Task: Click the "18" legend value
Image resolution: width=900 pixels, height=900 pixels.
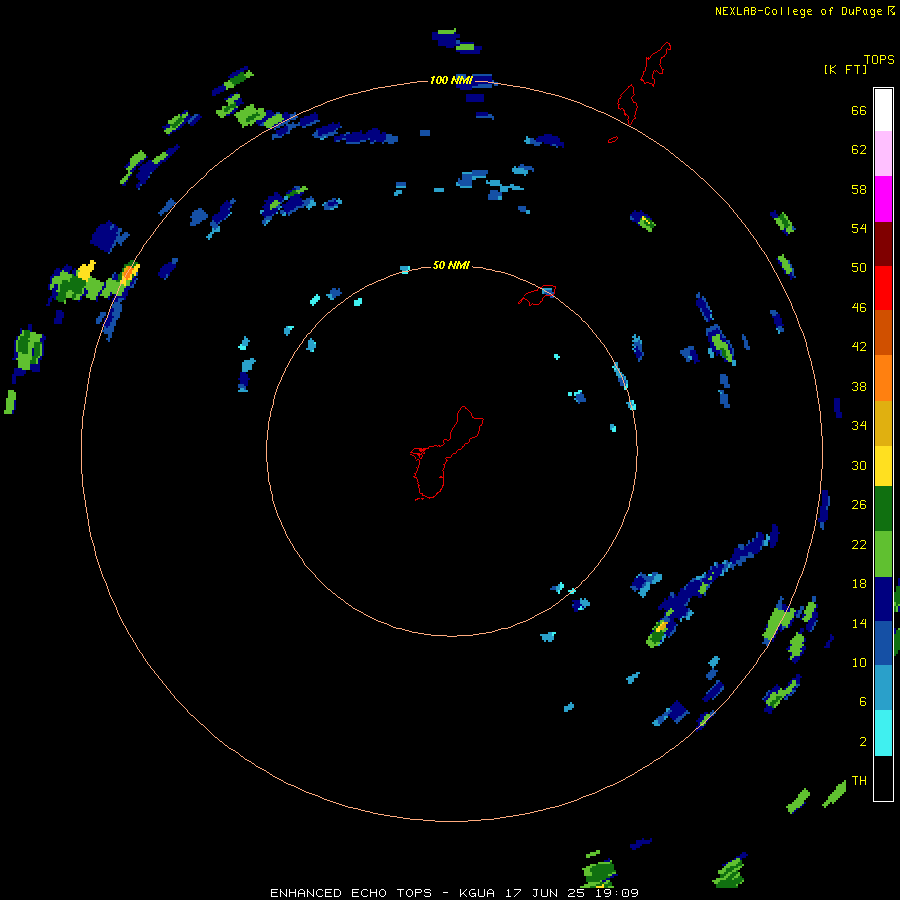Action: (x=859, y=584)
